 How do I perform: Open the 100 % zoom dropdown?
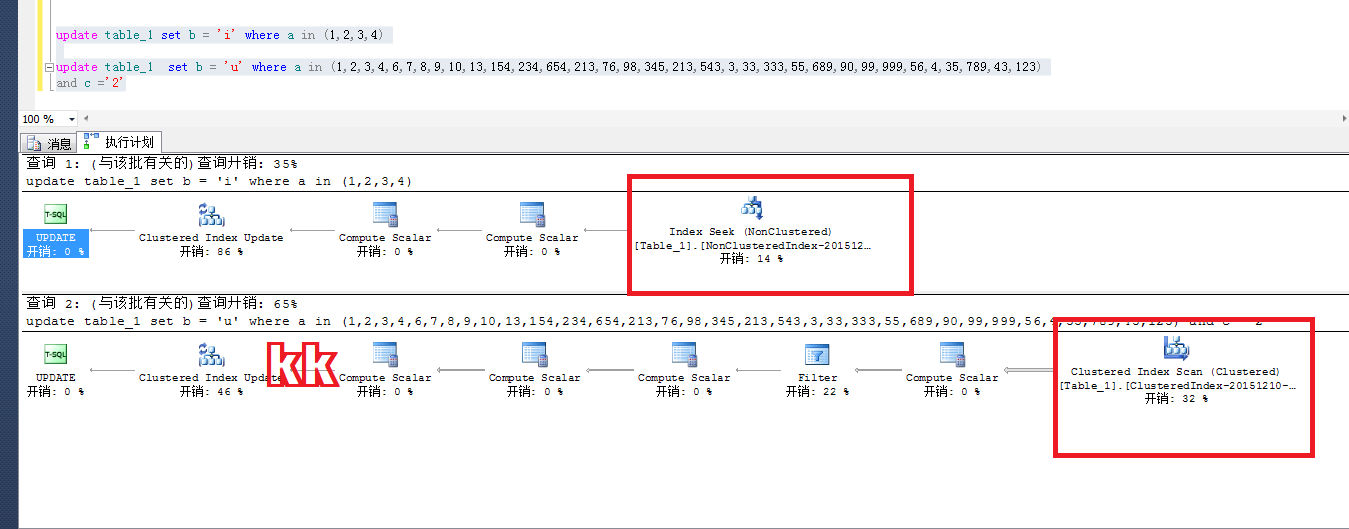tap(73, 119)
